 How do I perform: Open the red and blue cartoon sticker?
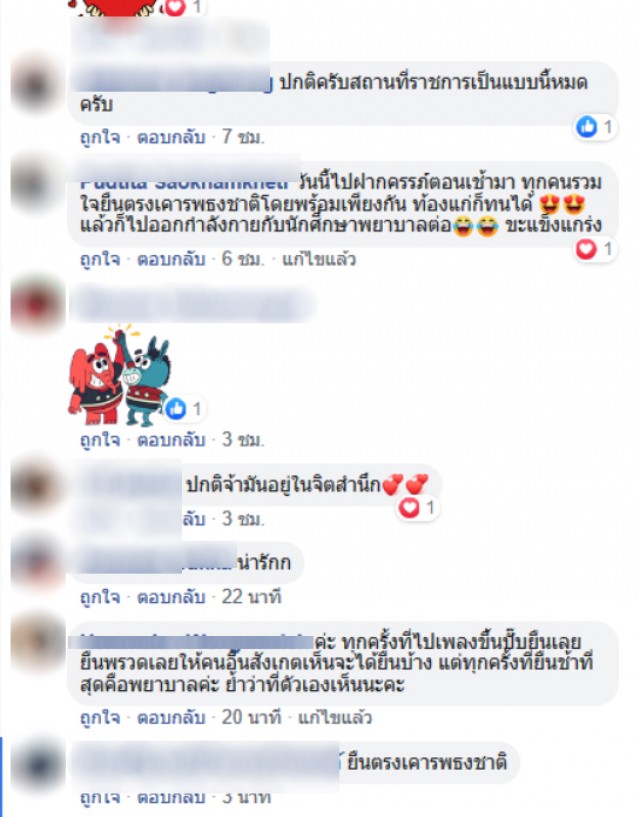click(x=119, y=375)
